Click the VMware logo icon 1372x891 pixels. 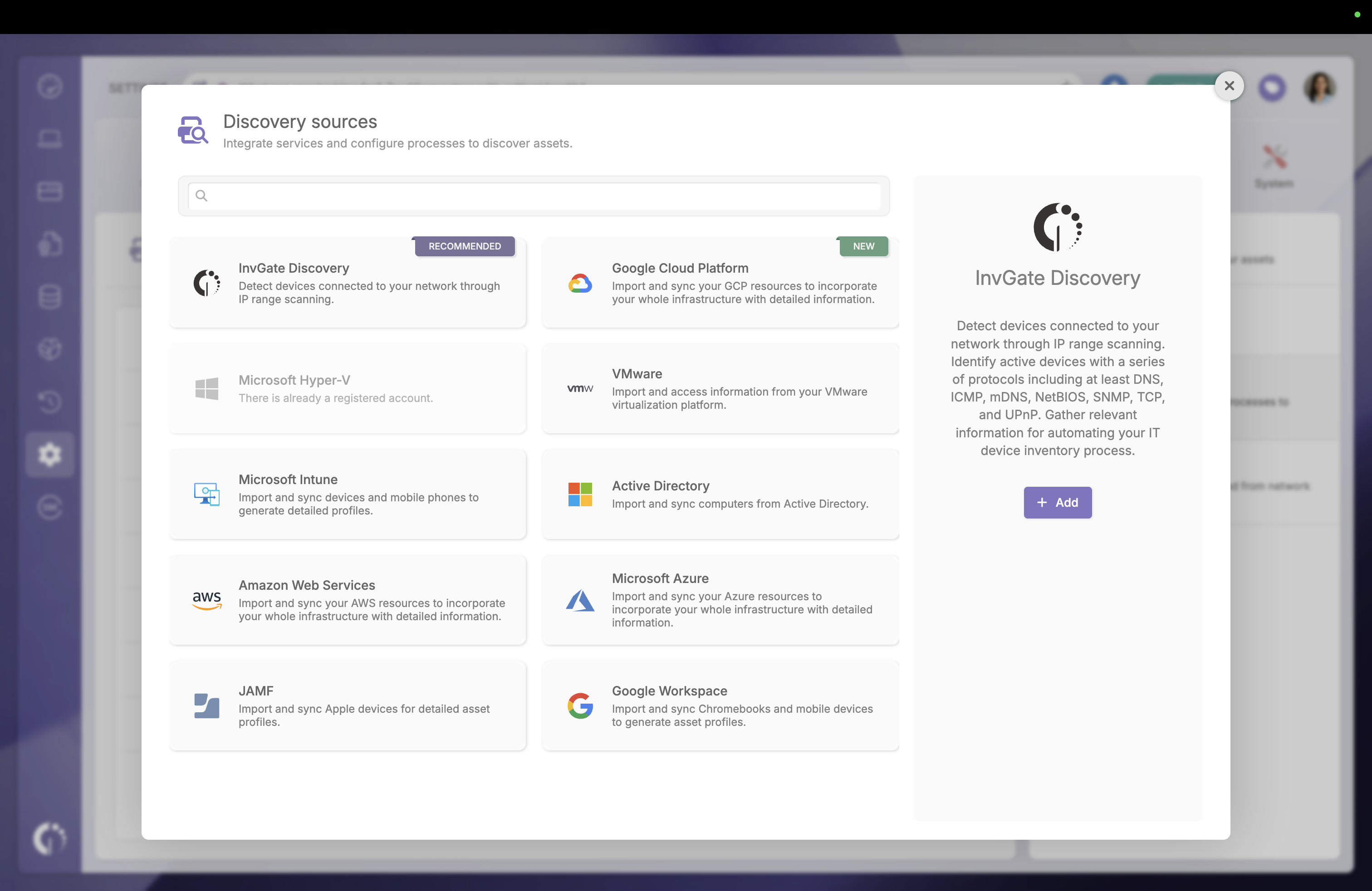pos(580,388)
